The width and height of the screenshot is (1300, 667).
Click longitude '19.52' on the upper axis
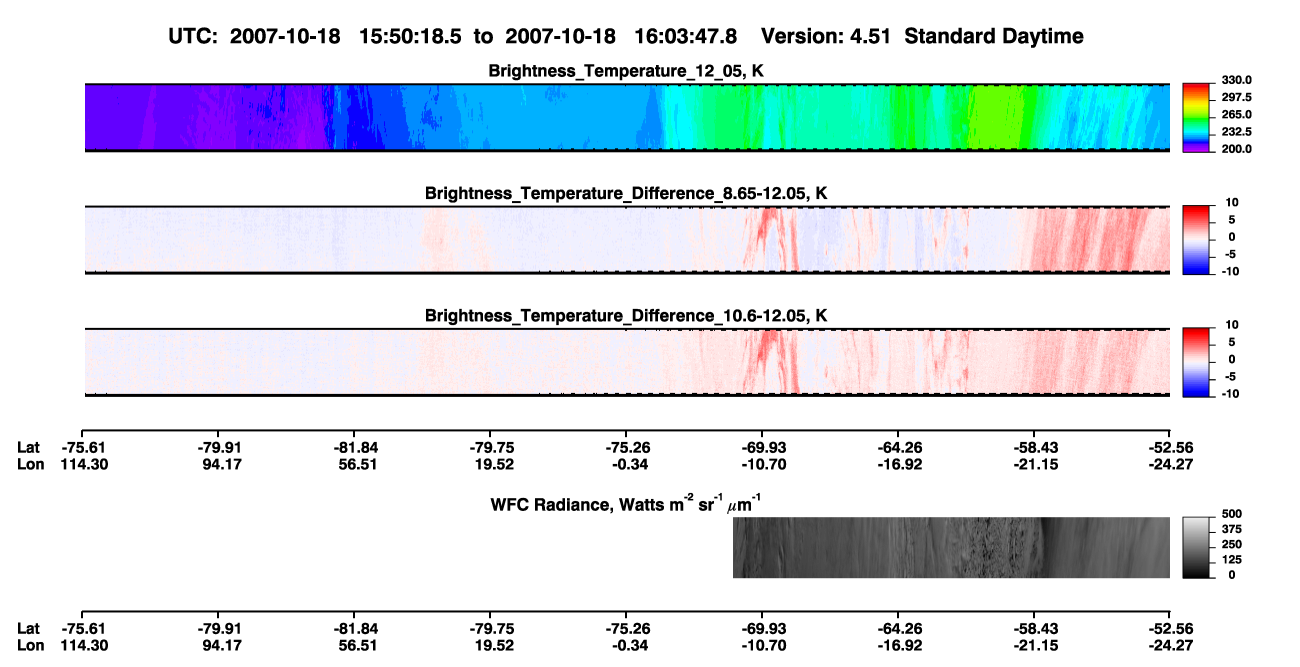tap(492, 464)
